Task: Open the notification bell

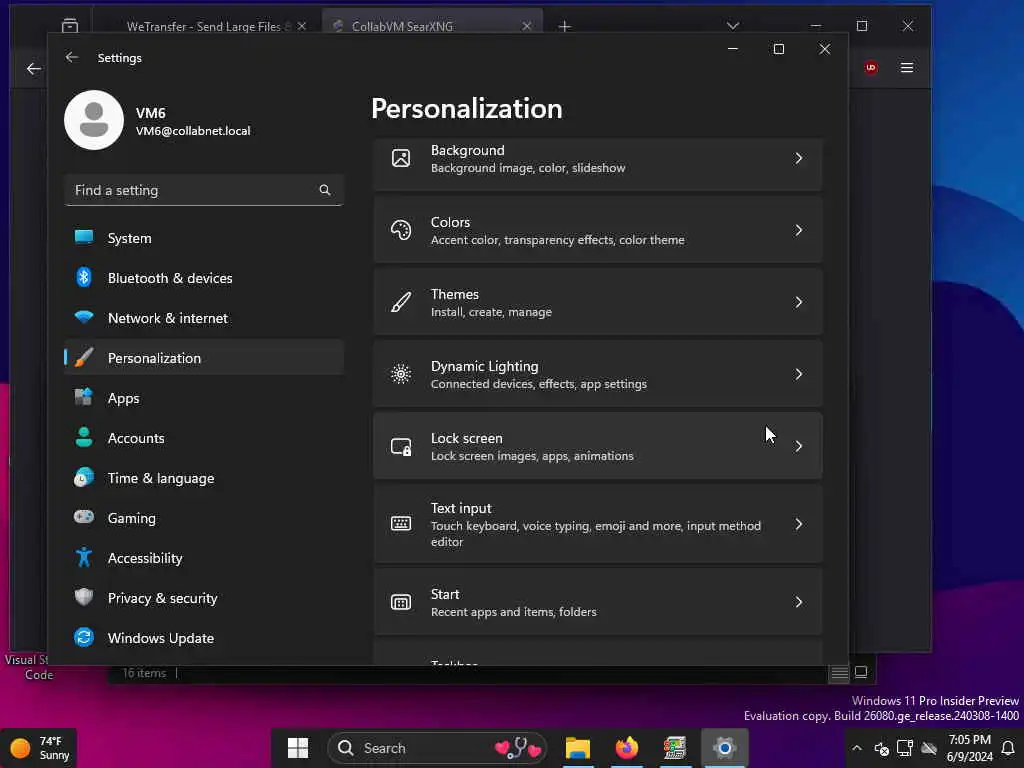Action: pyautogui.click(x=1008, y=748)
